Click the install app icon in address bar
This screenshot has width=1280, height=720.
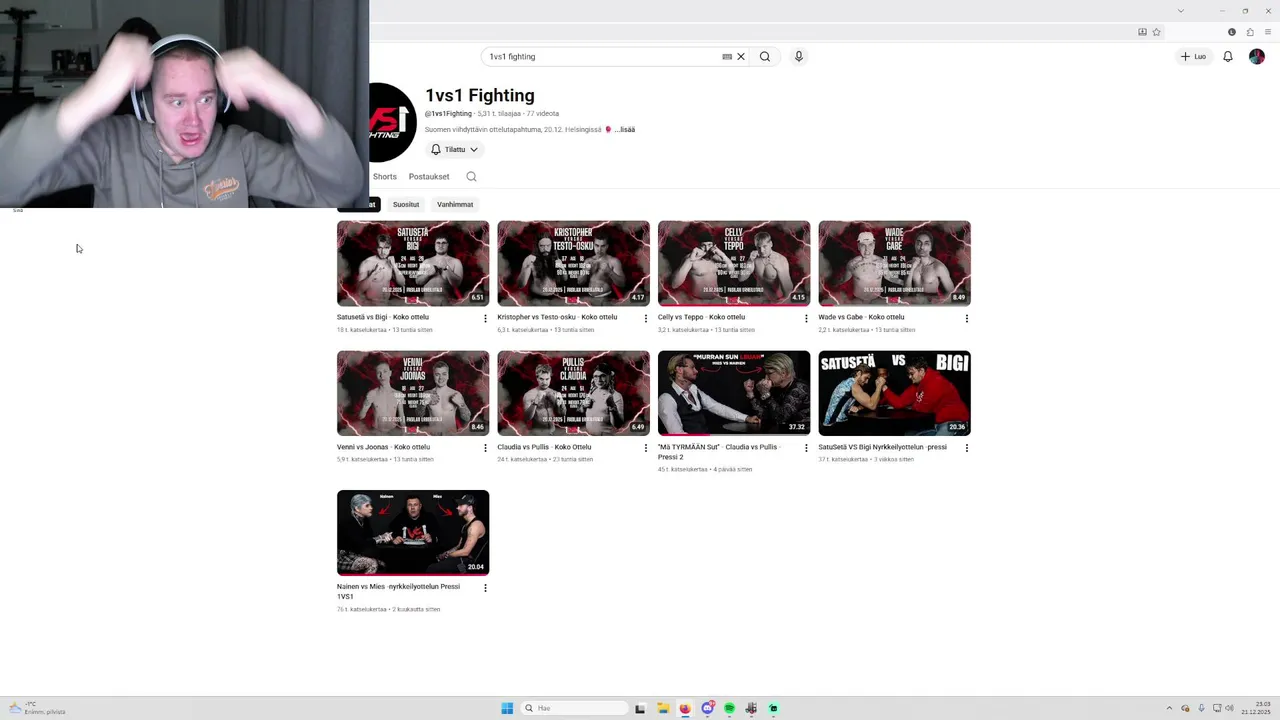pos(1142,32)
